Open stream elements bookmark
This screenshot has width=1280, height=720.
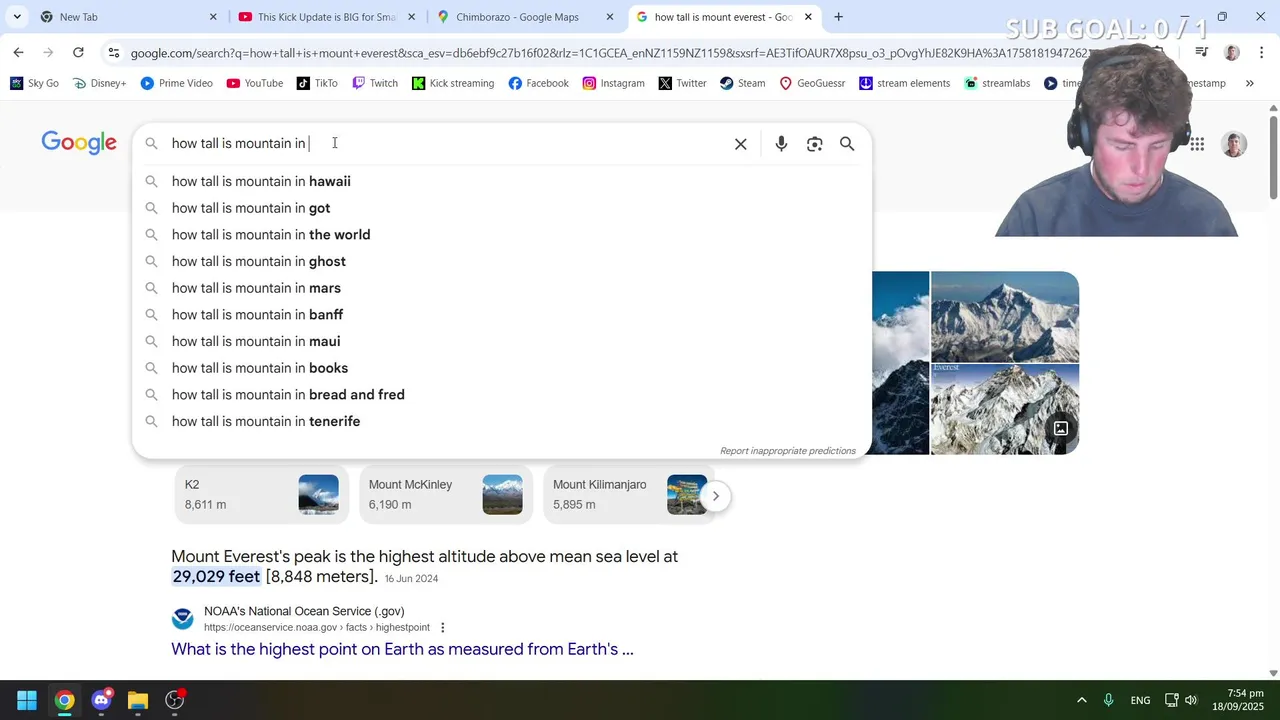tap(905, 83)
